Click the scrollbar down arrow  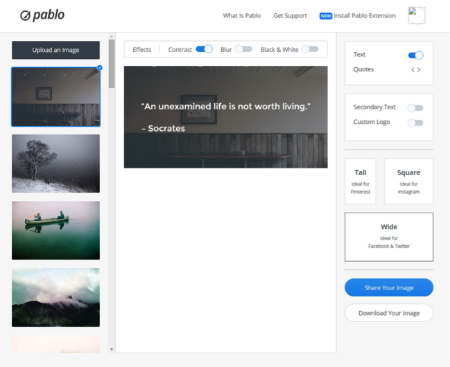point(112,349)
